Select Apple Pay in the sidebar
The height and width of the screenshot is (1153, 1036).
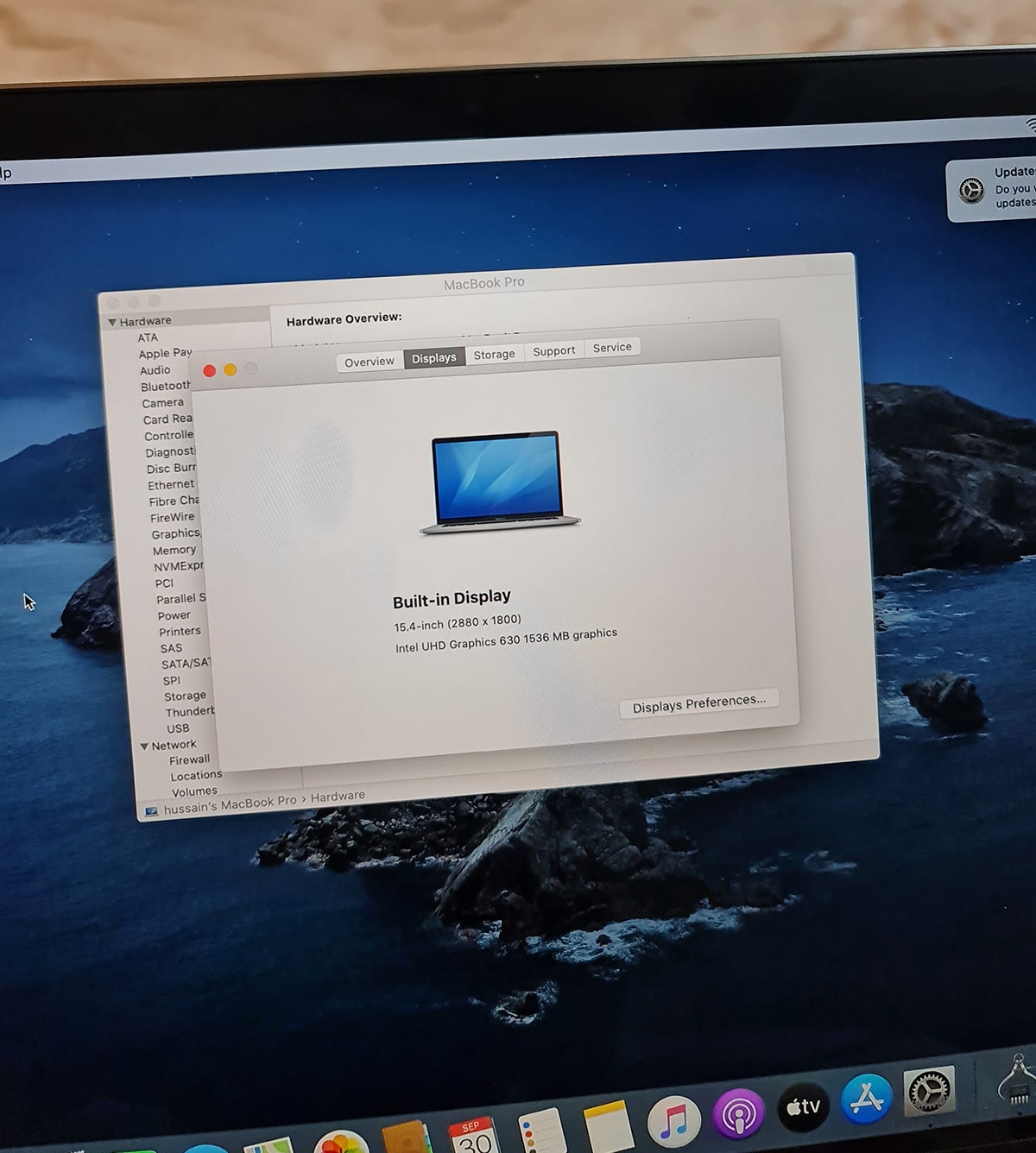[165, 353]
